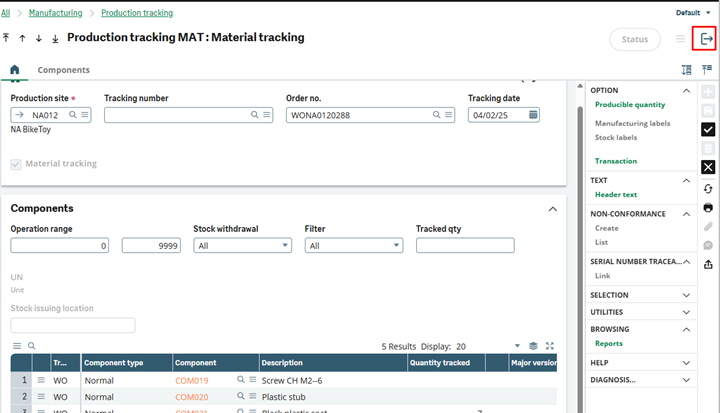
Task: Jump to first record arrow icon
Action: [7, 38]
